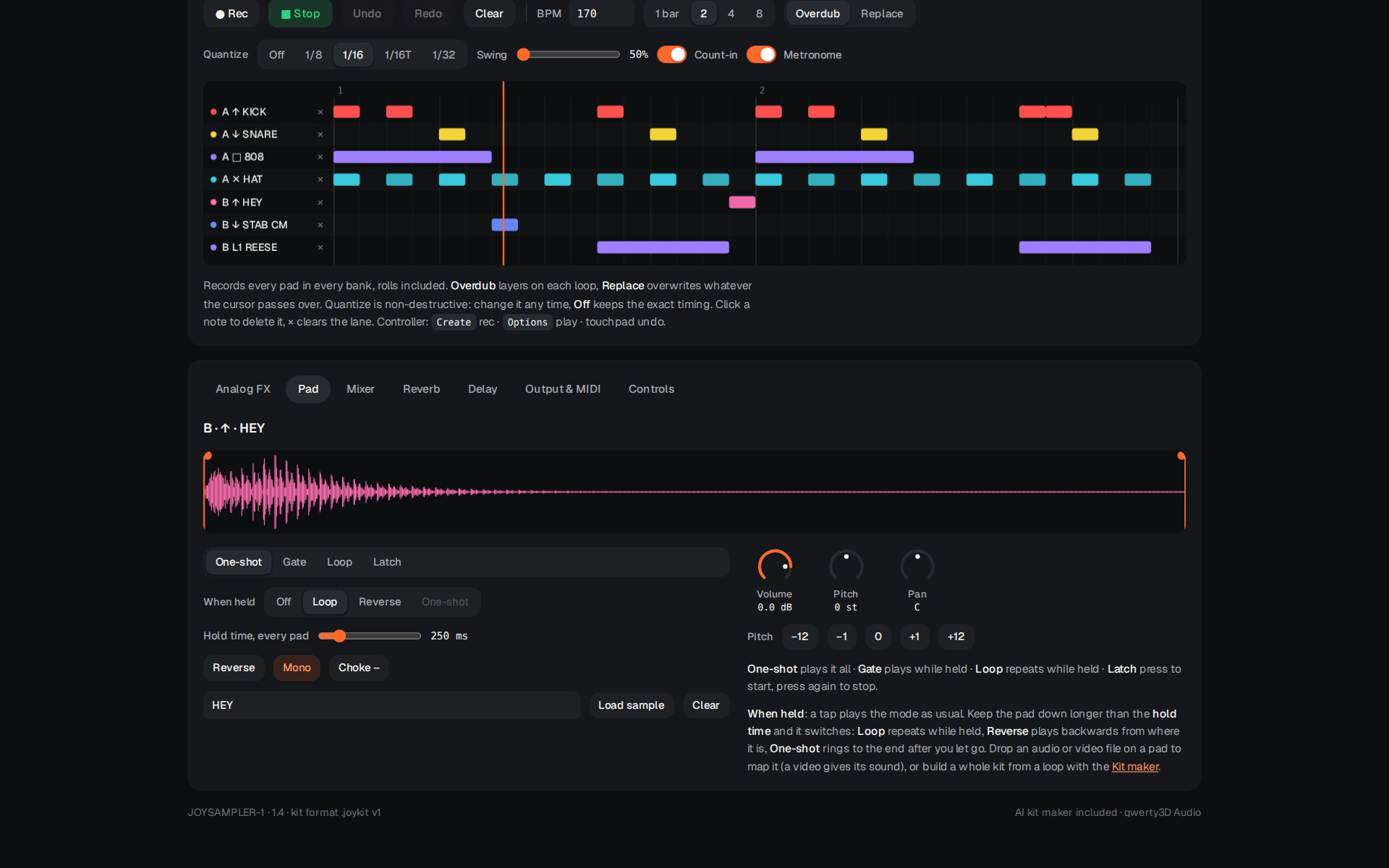Set loop length to 4 bars
The image size is (1389, 868).
(x=731, y=14)
